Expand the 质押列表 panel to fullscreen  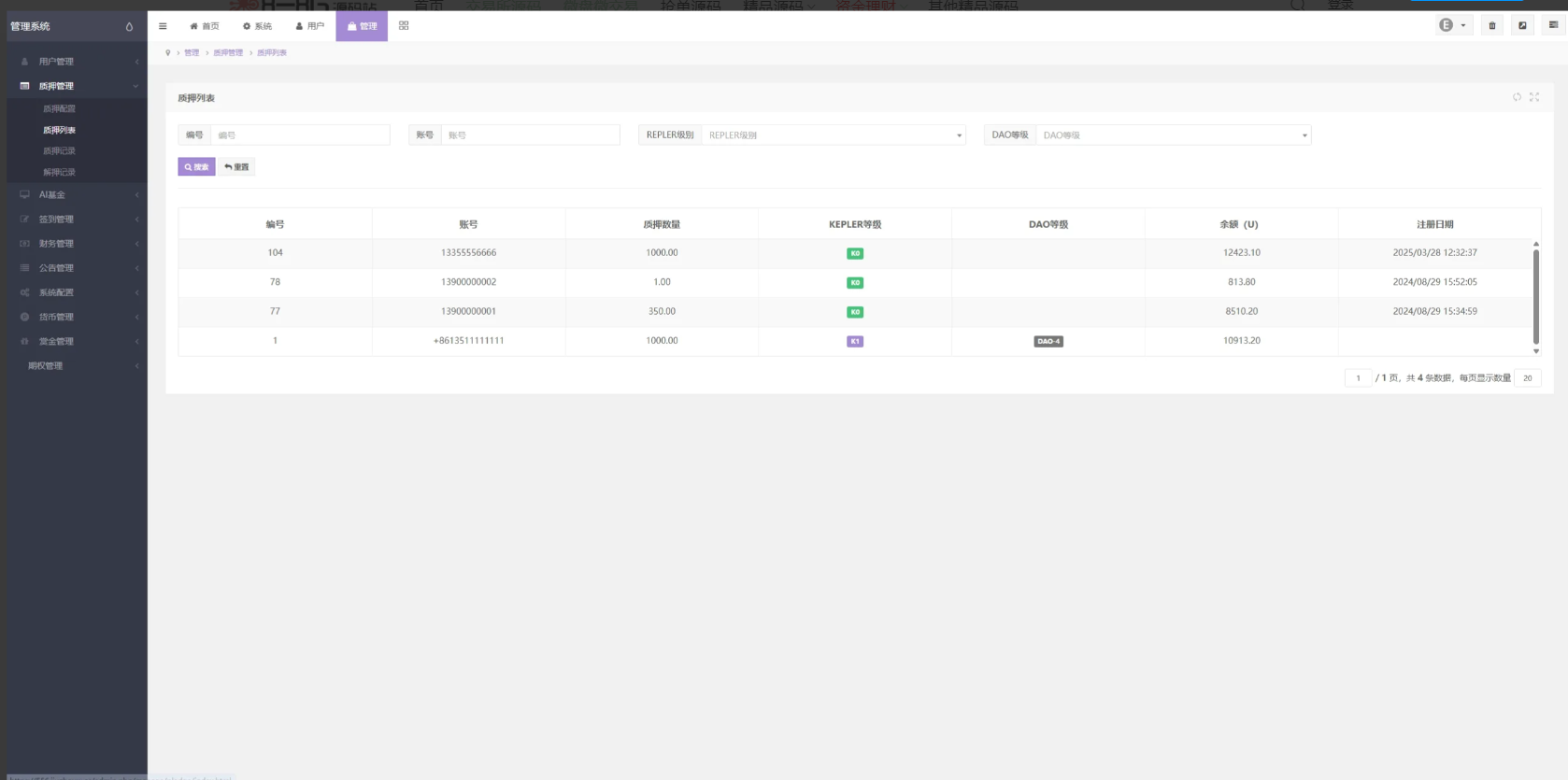[1534, 97]
